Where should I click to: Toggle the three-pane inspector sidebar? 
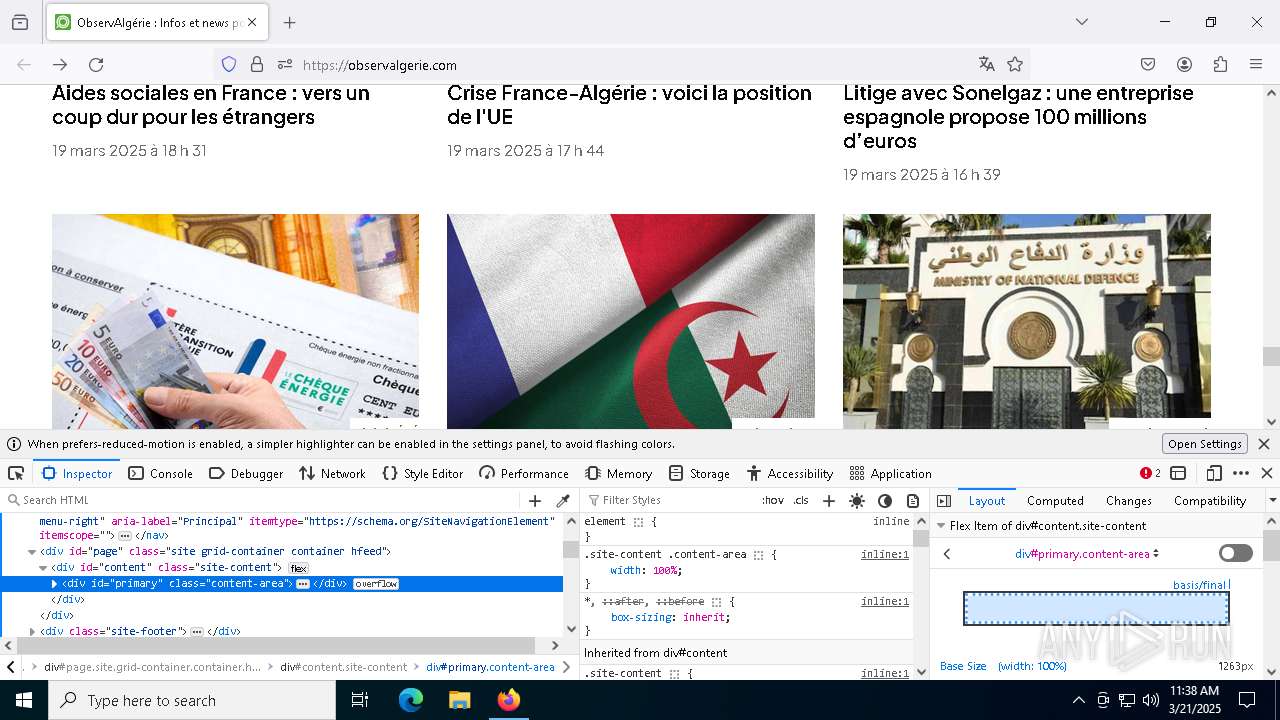[x=944, y=501]
